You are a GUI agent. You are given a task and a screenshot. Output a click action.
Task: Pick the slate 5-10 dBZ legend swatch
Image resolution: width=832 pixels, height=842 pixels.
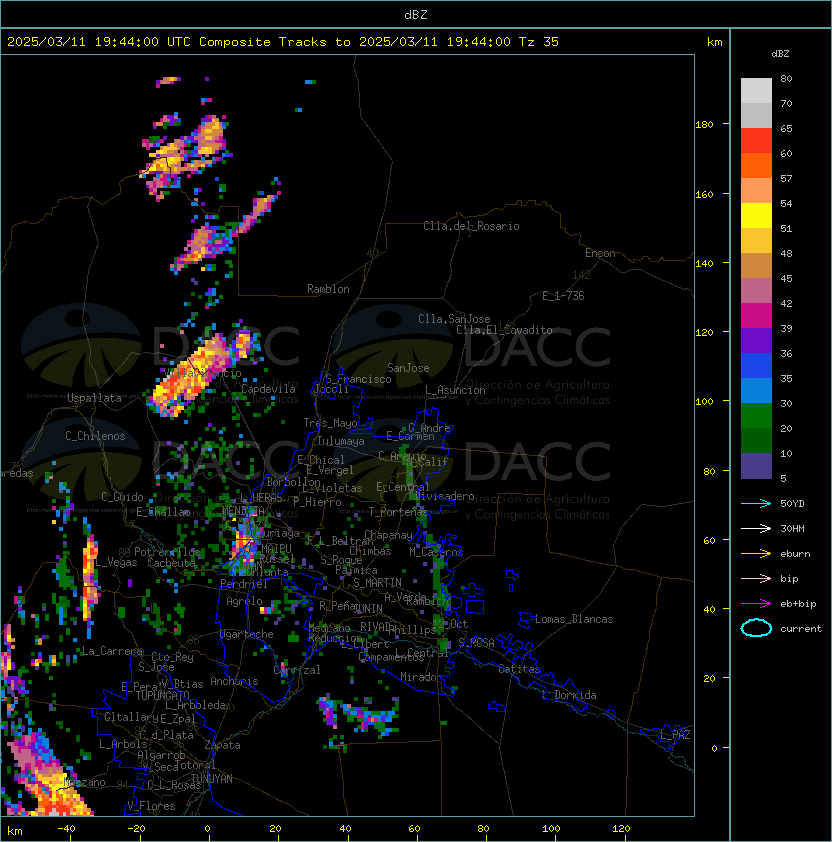tap(756, 466)
